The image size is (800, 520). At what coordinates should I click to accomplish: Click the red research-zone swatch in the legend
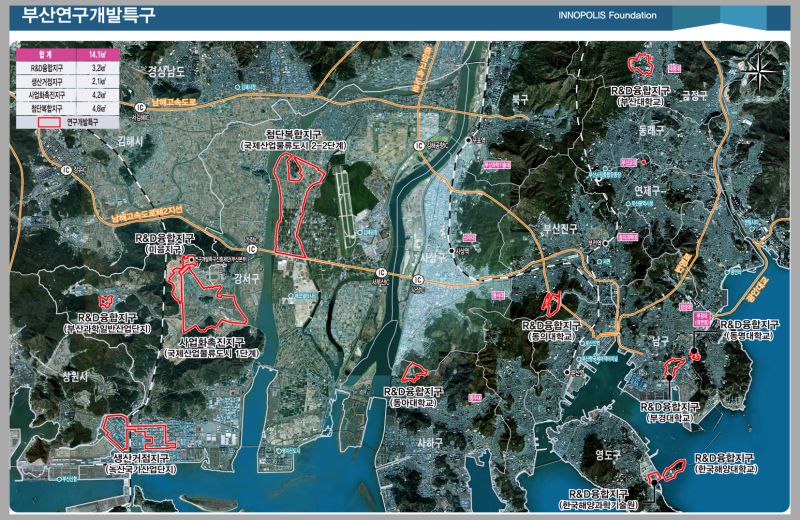[49, 122]
